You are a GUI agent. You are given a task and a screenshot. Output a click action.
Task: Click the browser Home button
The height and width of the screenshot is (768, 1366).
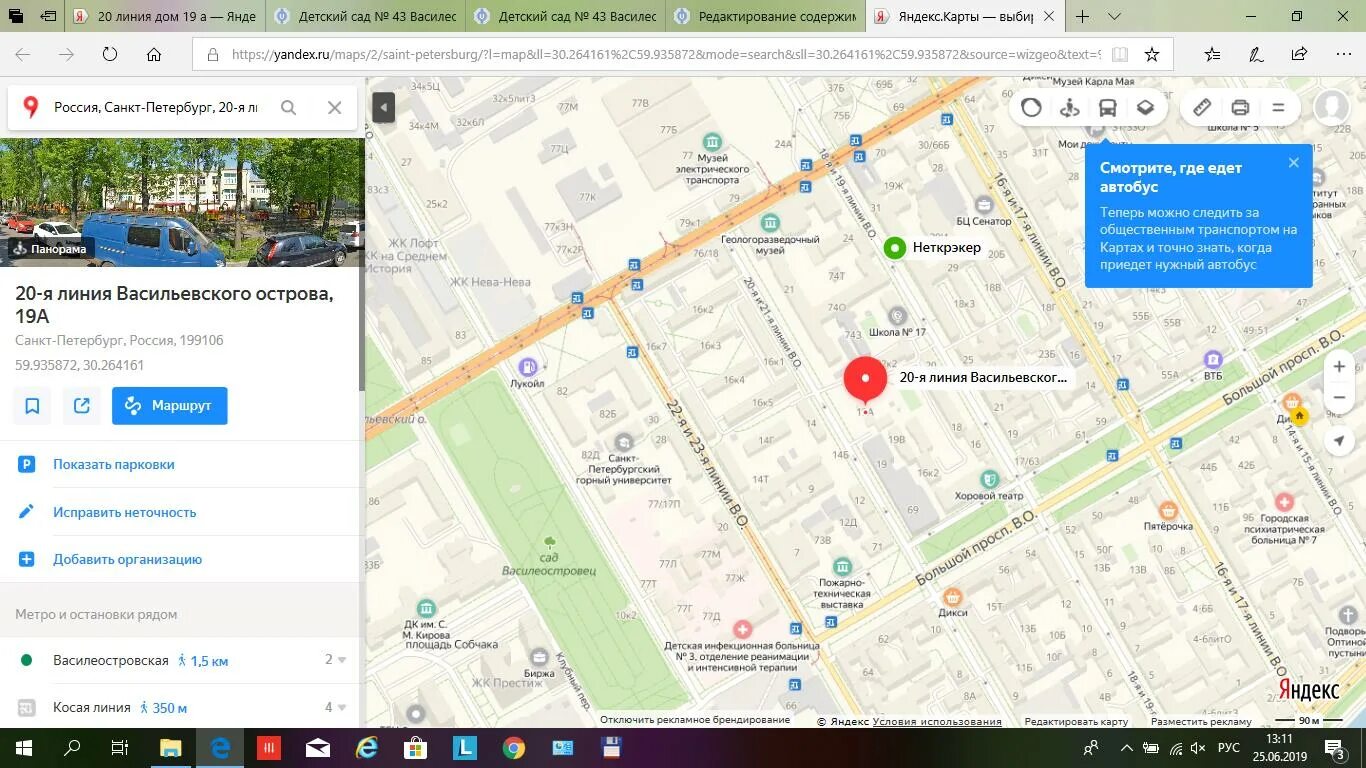(x=154, y=55)
